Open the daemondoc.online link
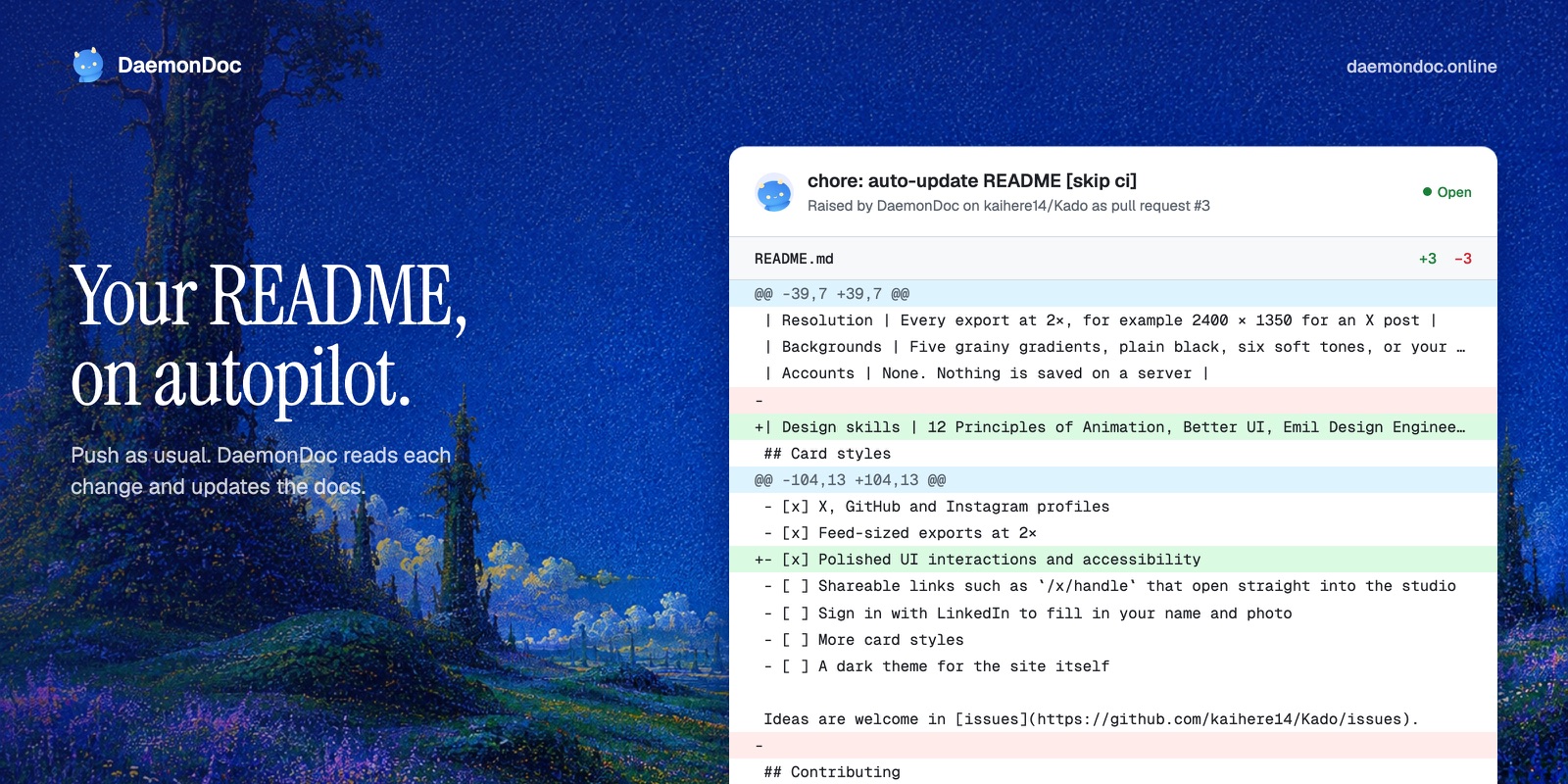Viewport: 1568px width, 784px height. click(1421, 67)
